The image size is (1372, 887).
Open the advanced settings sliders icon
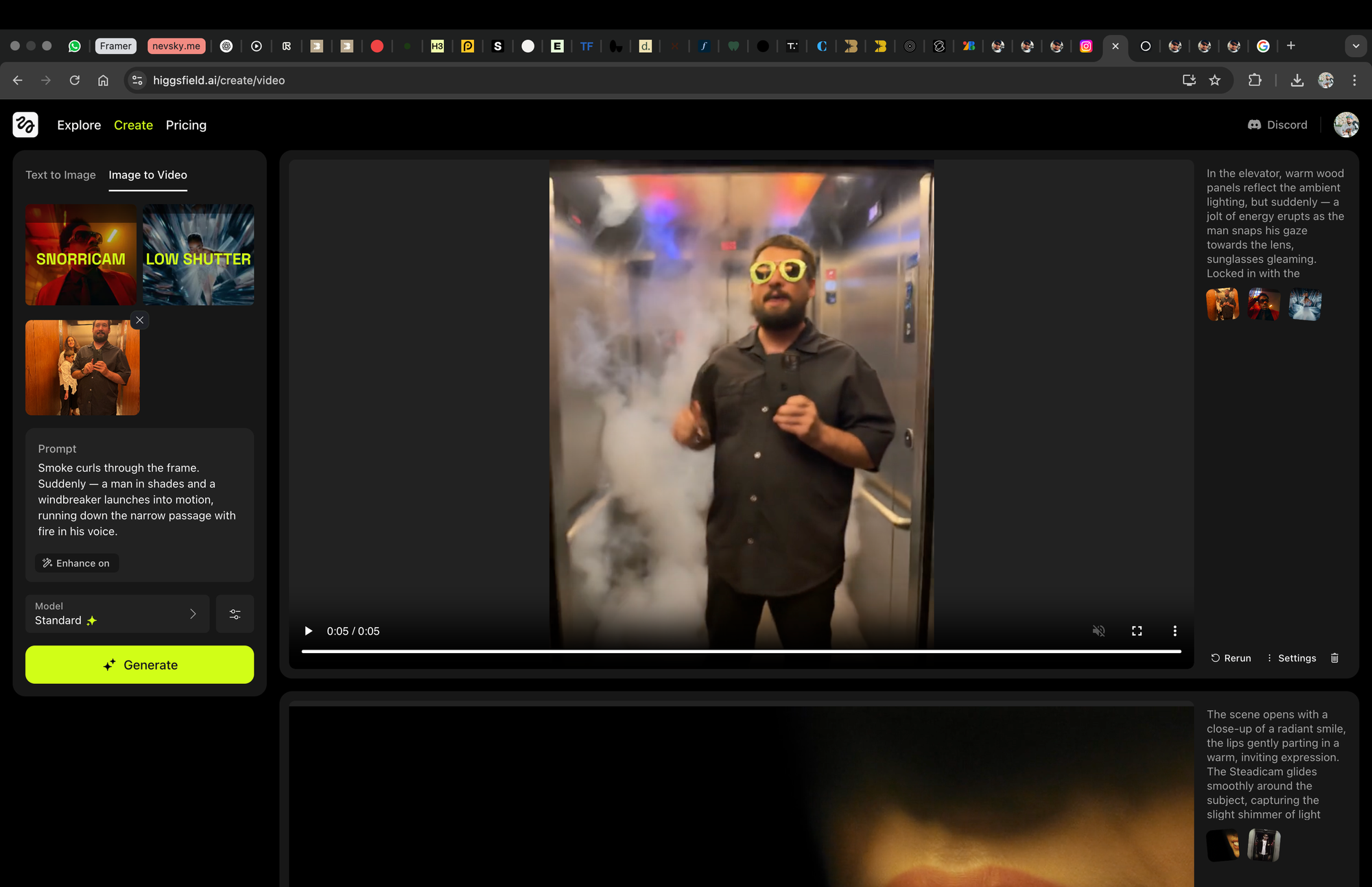235,614
